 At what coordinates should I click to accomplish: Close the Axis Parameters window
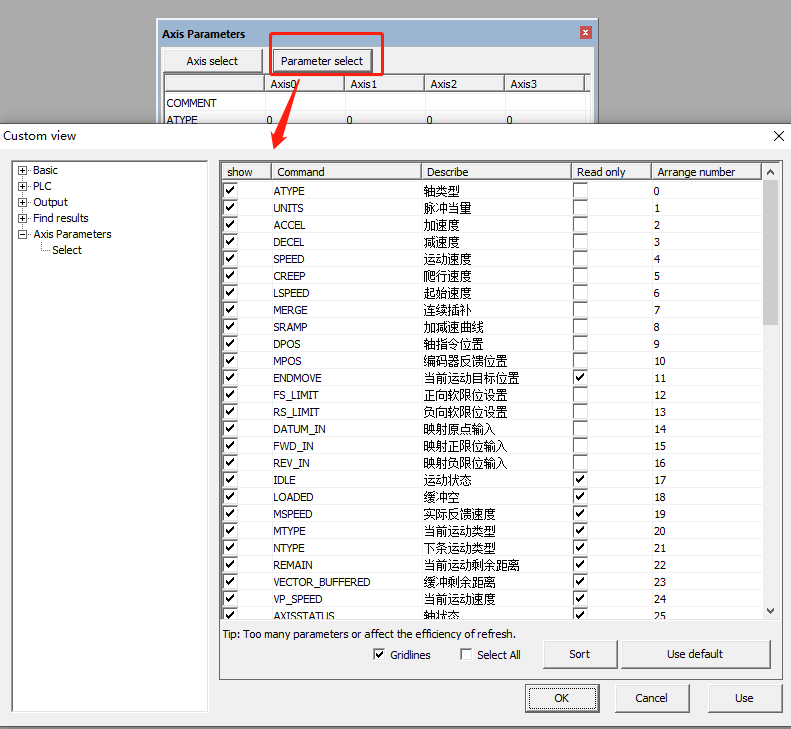tap(585, 33)
